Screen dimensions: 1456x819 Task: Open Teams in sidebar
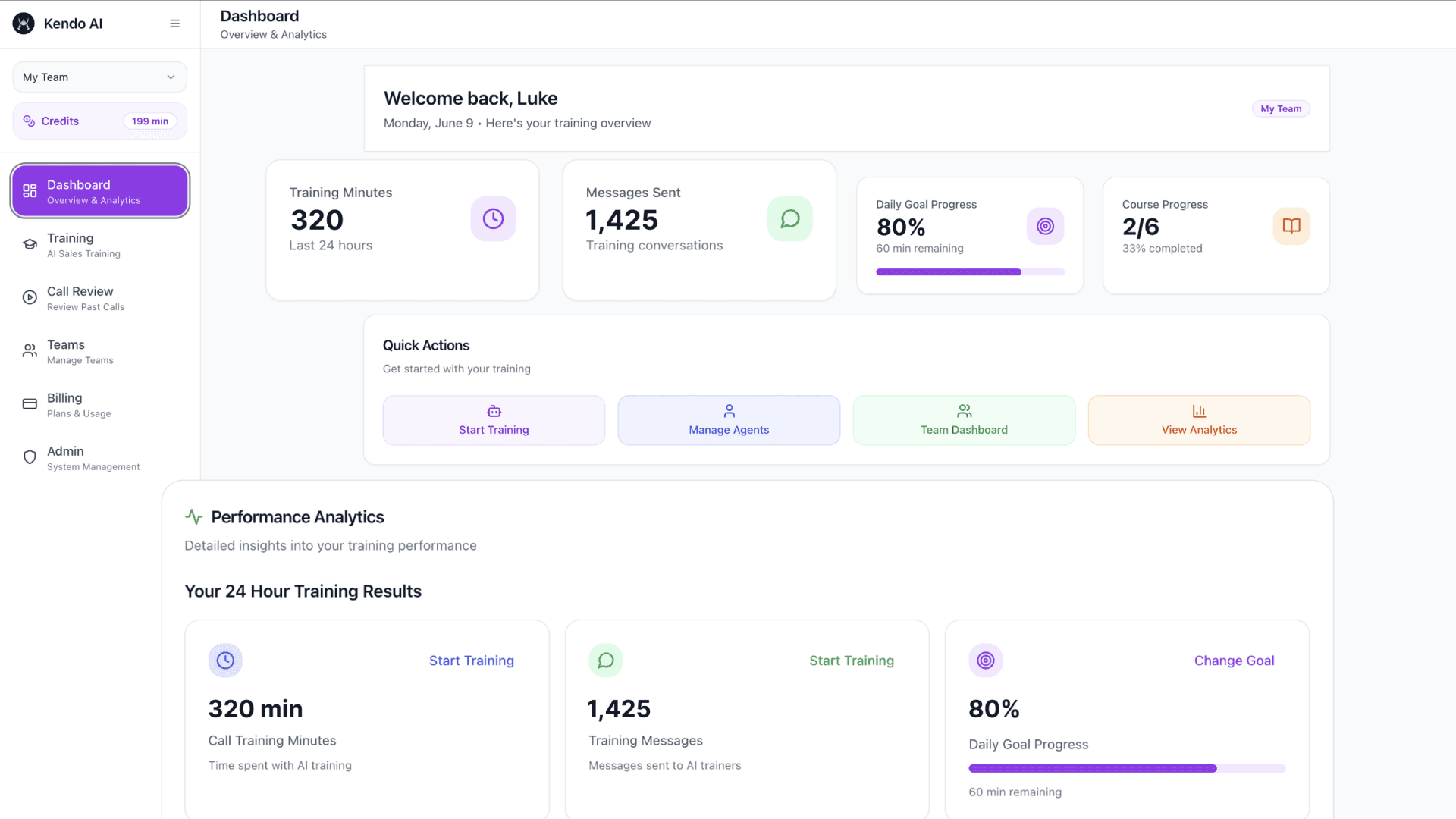99,352
